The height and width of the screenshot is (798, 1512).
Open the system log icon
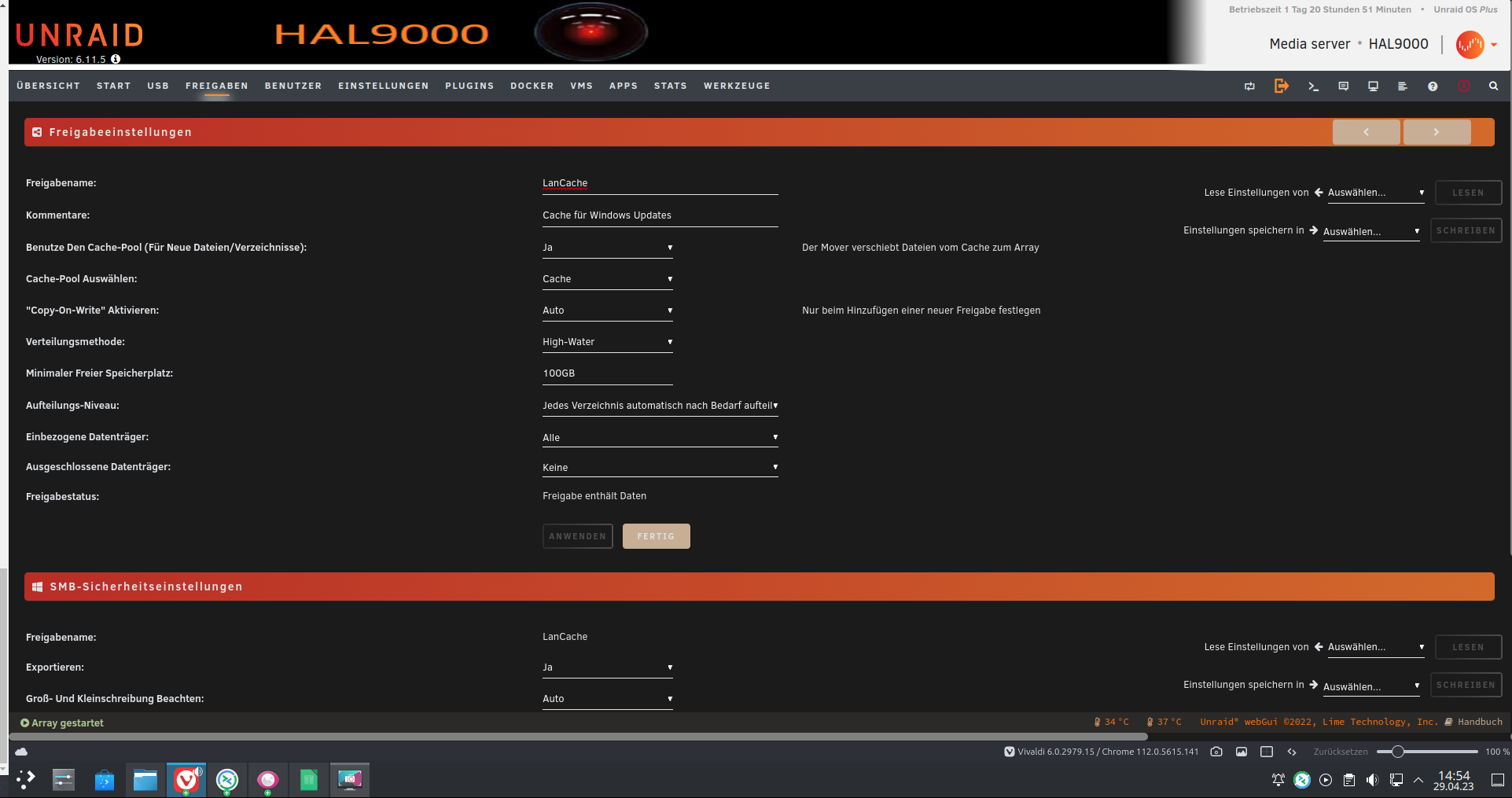pyautogui.click(x=1402, y=86)
